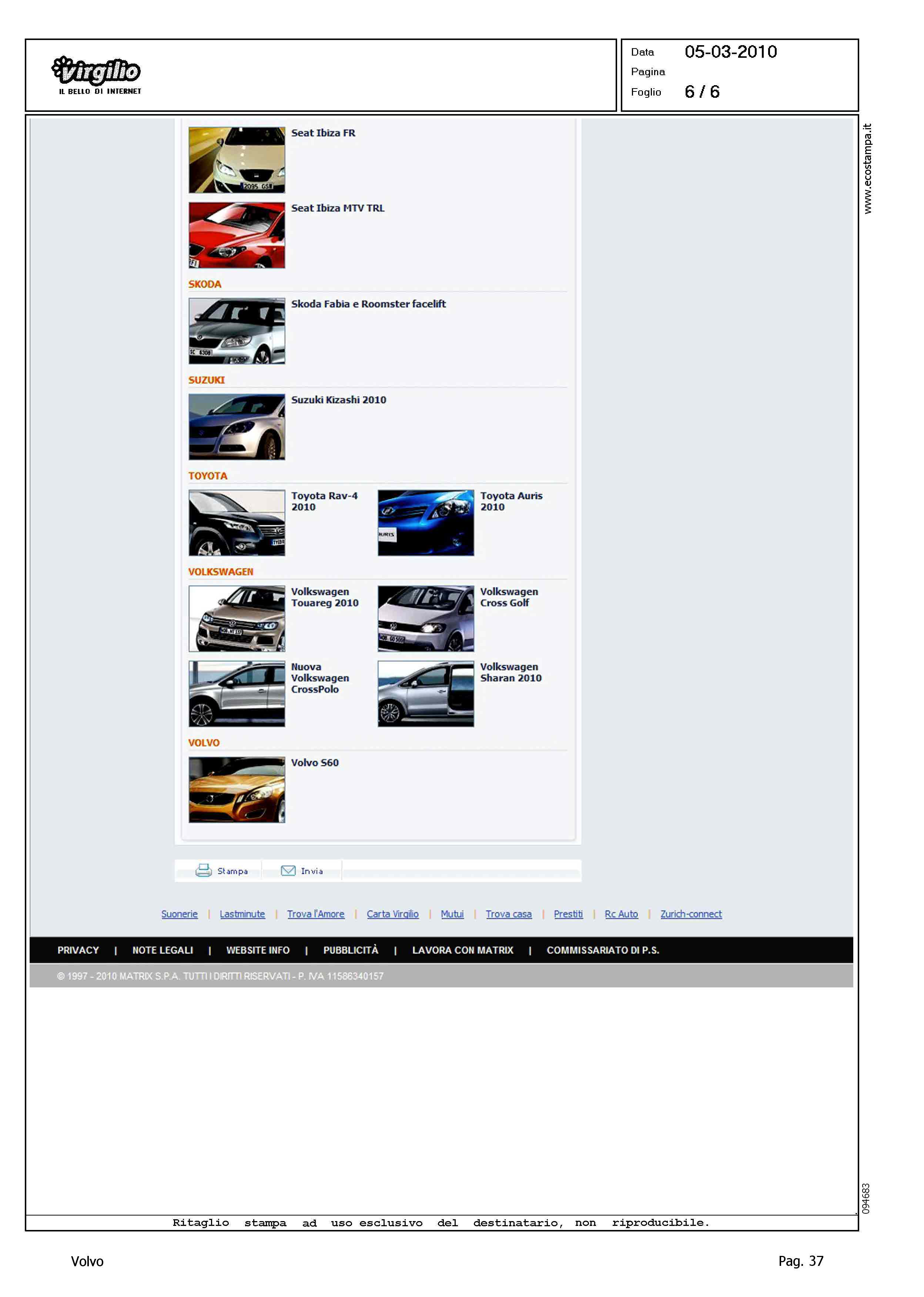
Task: Click the Skoda Fabia e Roomster facelift title
Action: pyautogui.click(x=368, y=304)
